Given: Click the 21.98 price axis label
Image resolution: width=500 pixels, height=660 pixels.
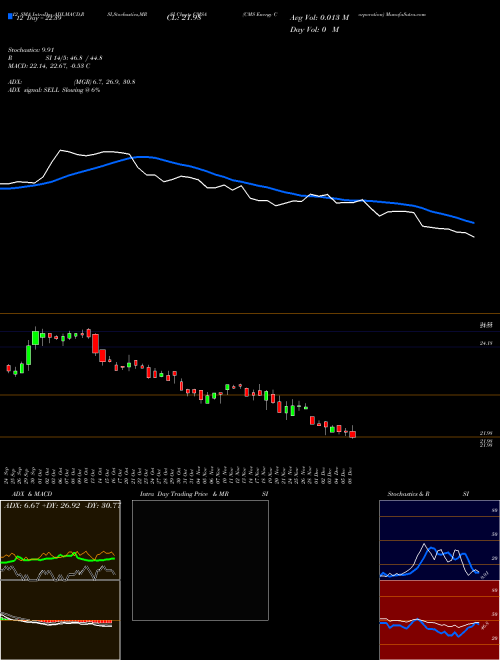Looking at the screenshot, I should coord(486,433).
